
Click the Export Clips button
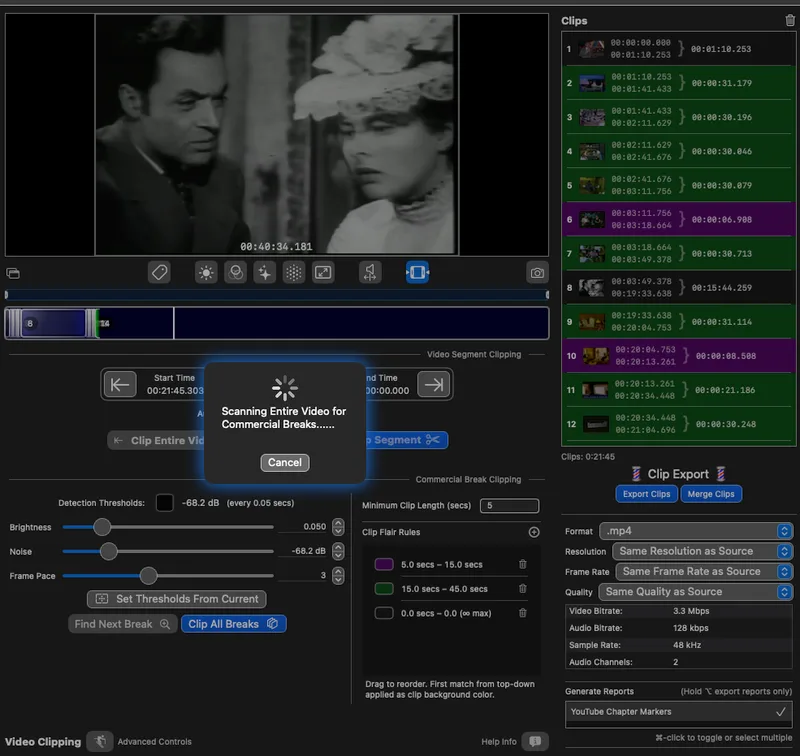(x=646, y=494)
